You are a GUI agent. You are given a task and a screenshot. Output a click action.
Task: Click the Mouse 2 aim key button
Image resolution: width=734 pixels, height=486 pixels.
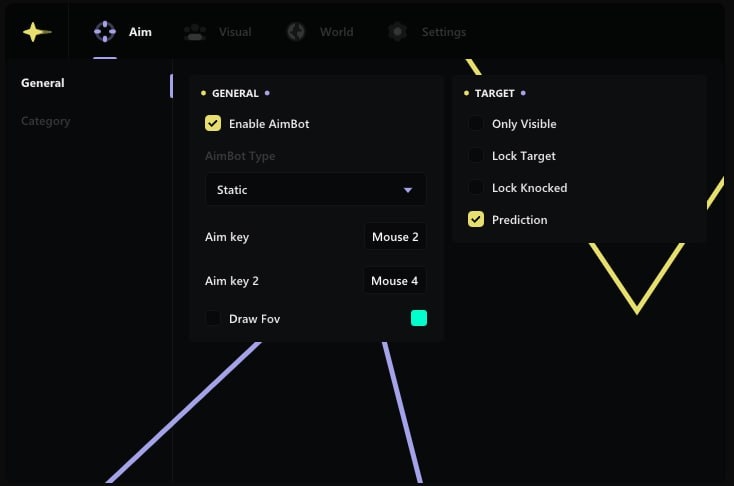(394, 237)
